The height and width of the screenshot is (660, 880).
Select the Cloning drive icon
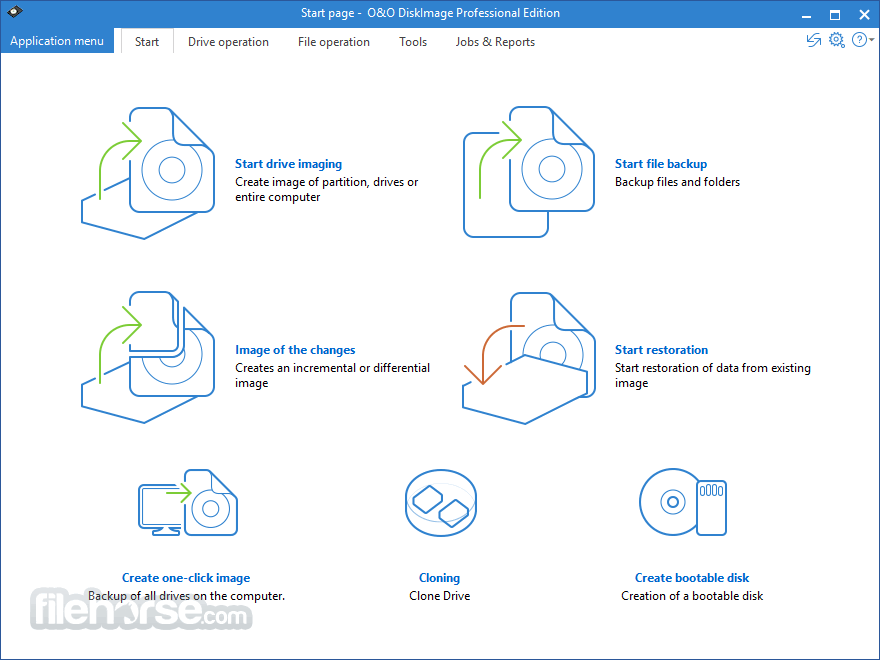(440, 503)
